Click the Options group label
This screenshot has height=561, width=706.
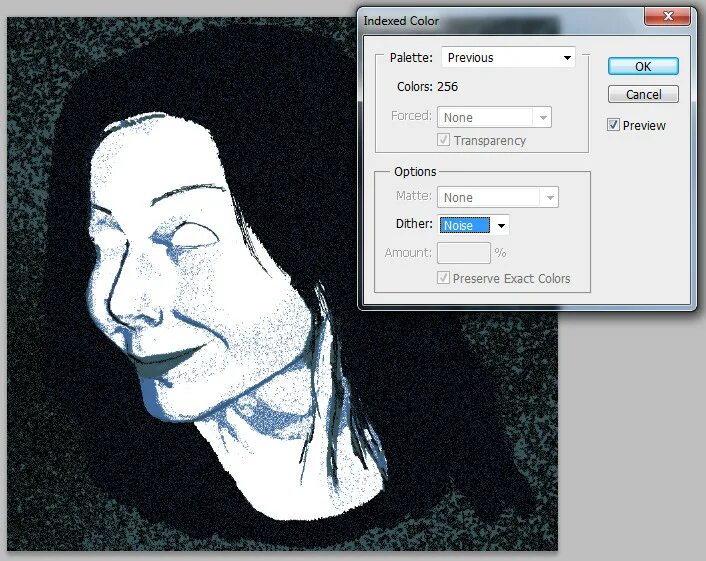[x=415, y=172]
